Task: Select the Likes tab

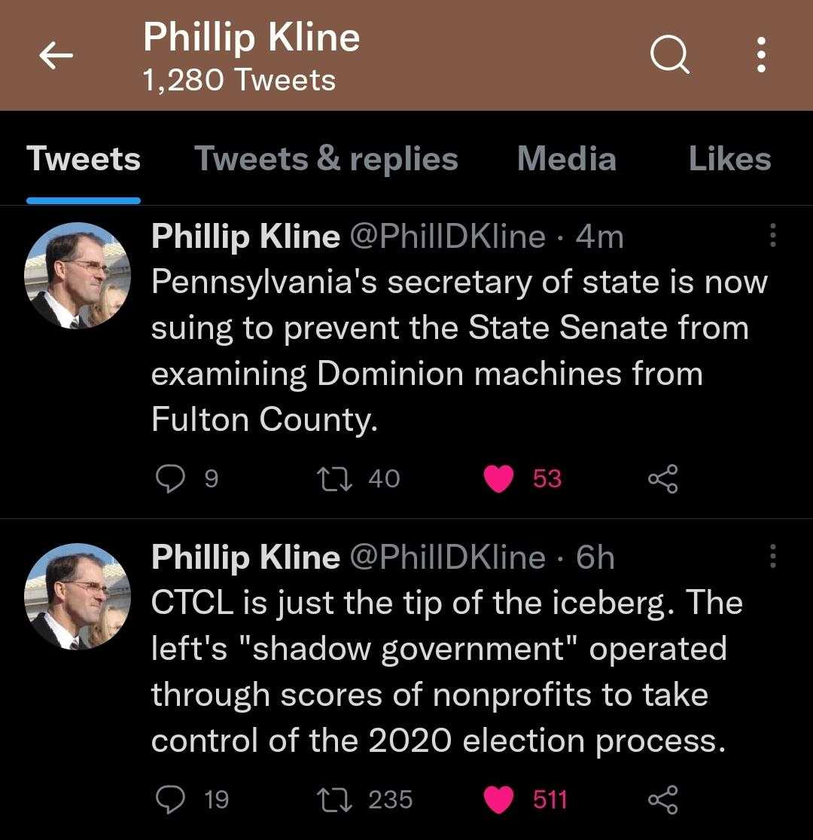Action: click(729, 159)
